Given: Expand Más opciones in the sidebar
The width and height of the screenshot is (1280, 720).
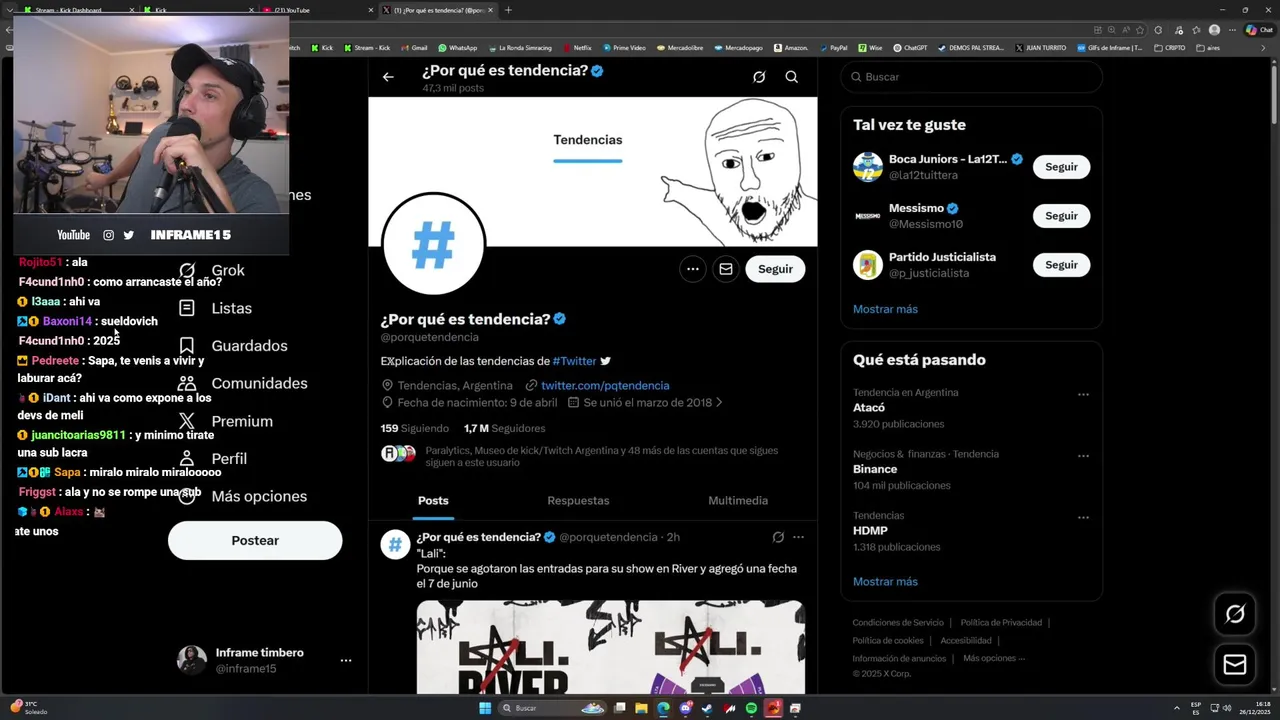Looking at the screenshot, I should [x=242, y=497].
